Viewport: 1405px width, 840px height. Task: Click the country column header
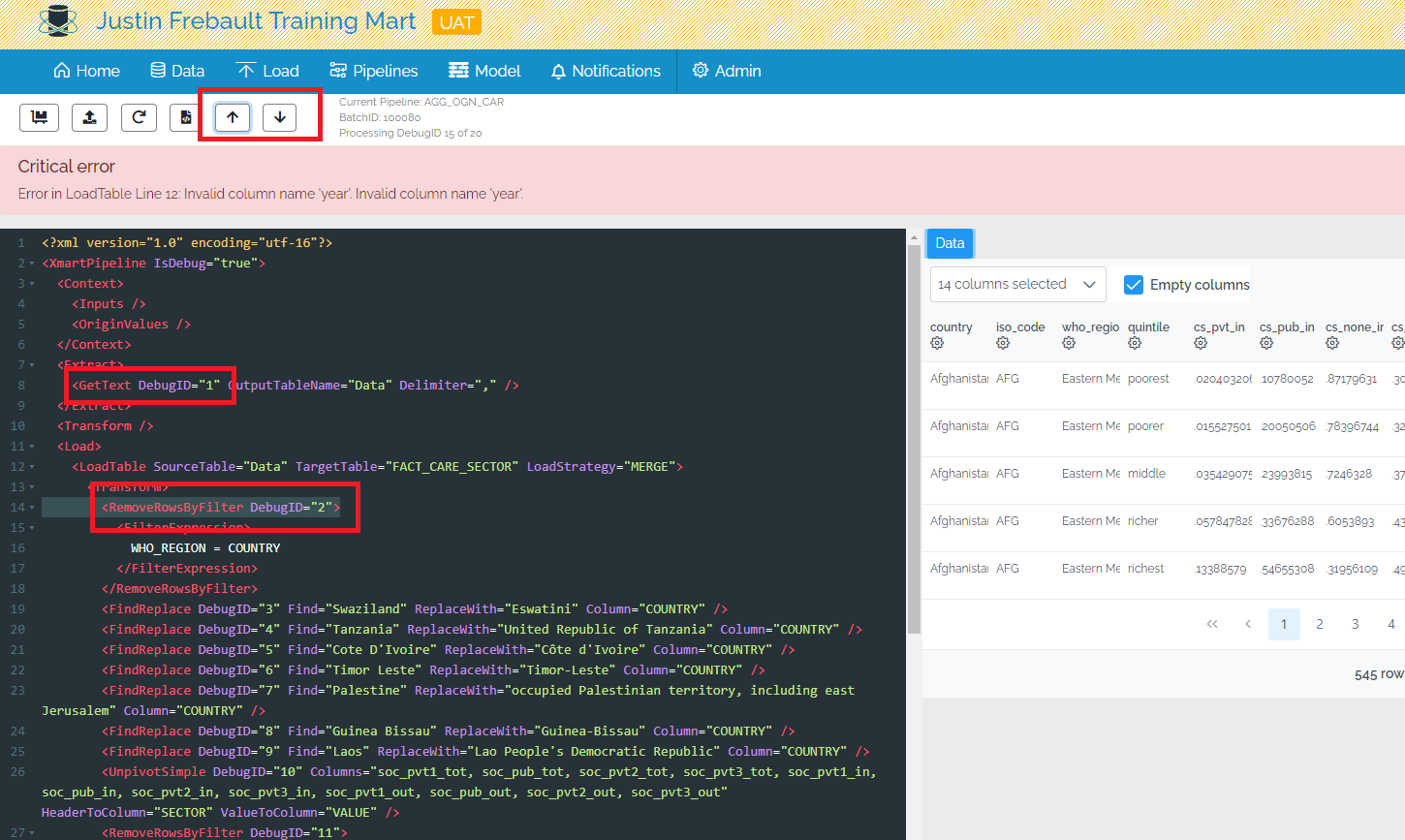click(952, 327)
